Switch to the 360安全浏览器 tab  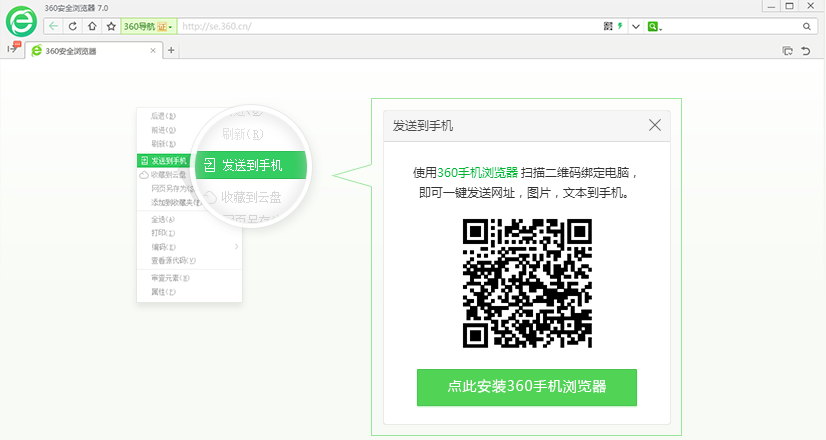[90, 50]
